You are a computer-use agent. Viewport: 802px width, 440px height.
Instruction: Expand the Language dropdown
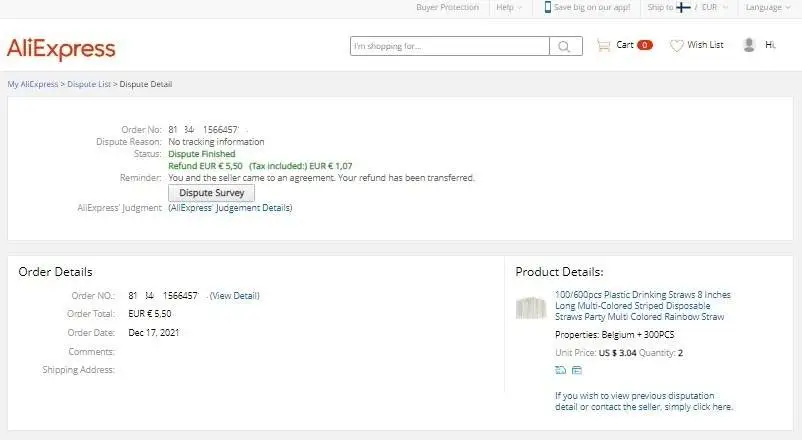coord(768,7)
